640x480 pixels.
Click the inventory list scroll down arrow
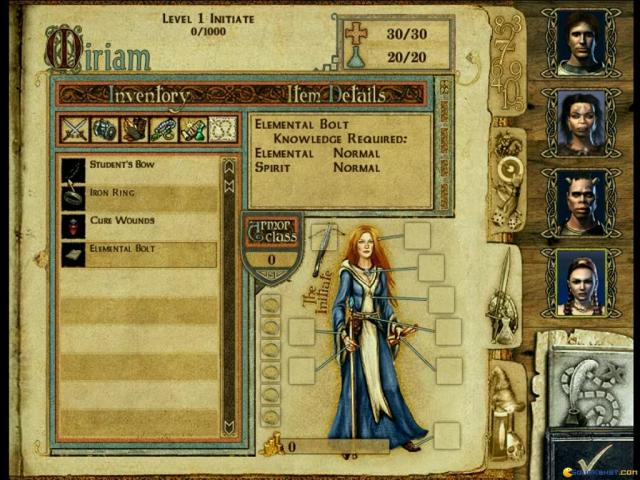(229, 427)
